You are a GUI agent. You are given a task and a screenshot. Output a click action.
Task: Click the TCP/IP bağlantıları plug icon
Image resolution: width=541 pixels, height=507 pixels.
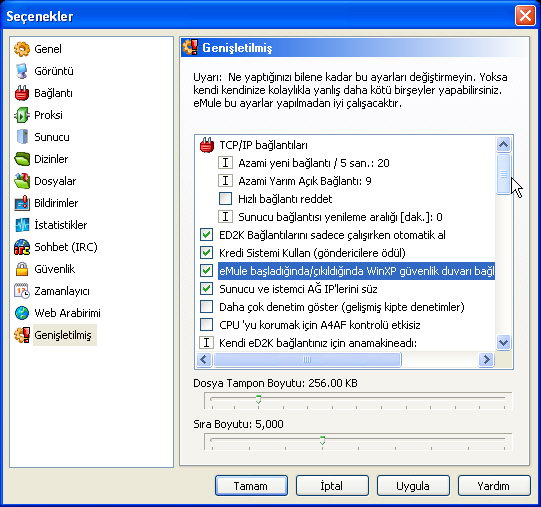tap(207, 145)
